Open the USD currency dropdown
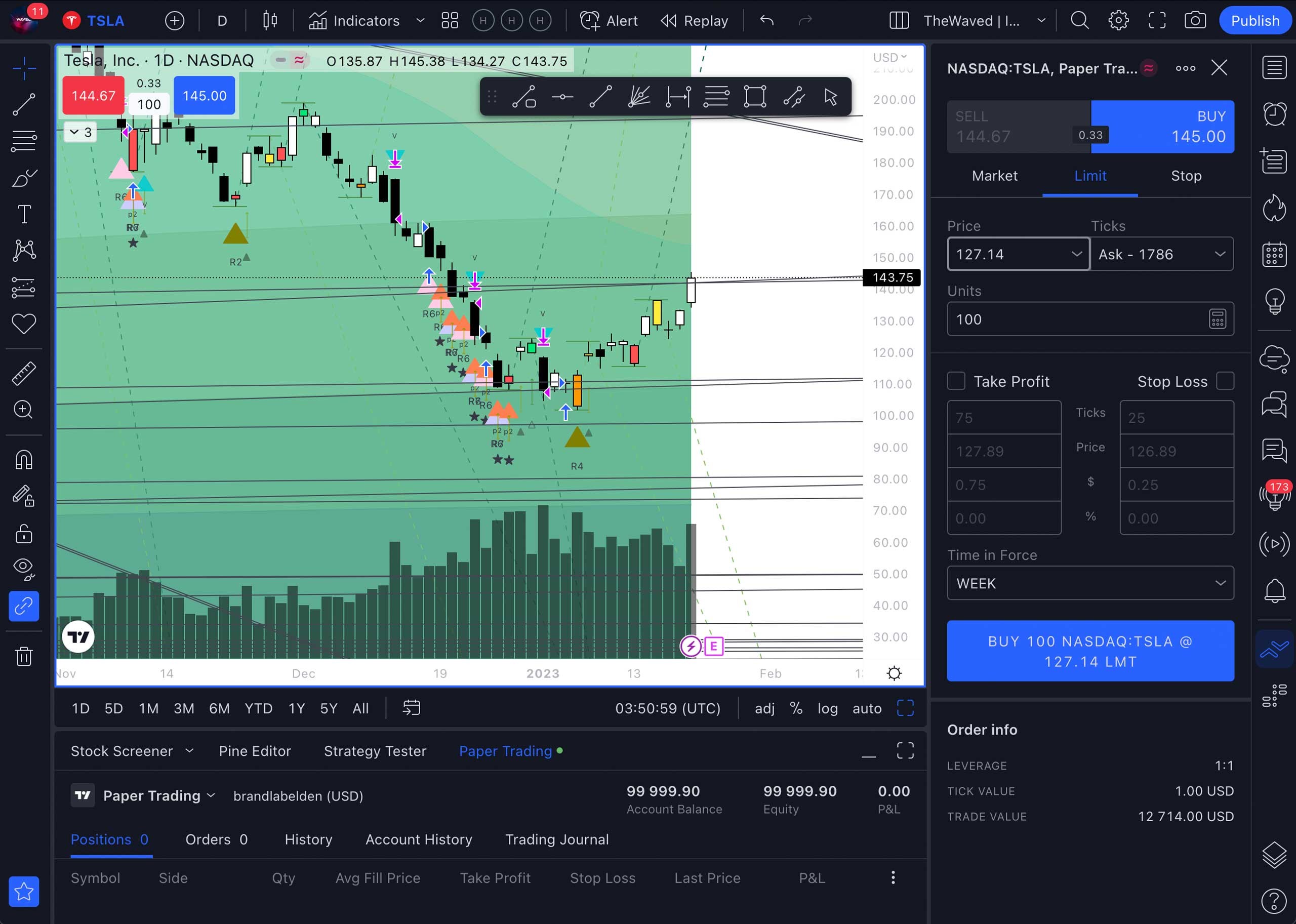This screenshot has height=924, width=1296. click(x=890, y=58)
